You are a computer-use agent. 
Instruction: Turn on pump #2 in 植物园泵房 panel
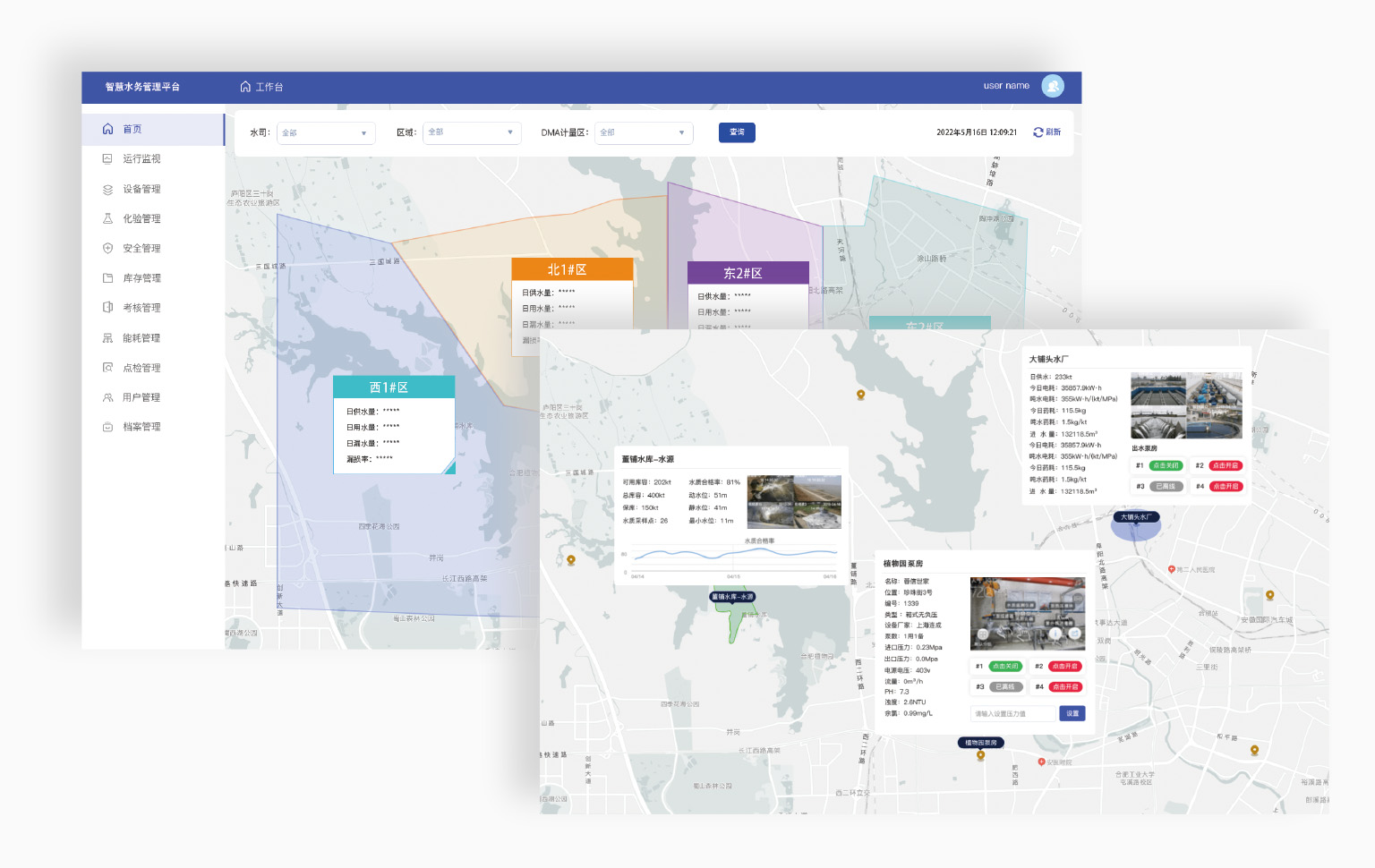tap(1064, 667)
